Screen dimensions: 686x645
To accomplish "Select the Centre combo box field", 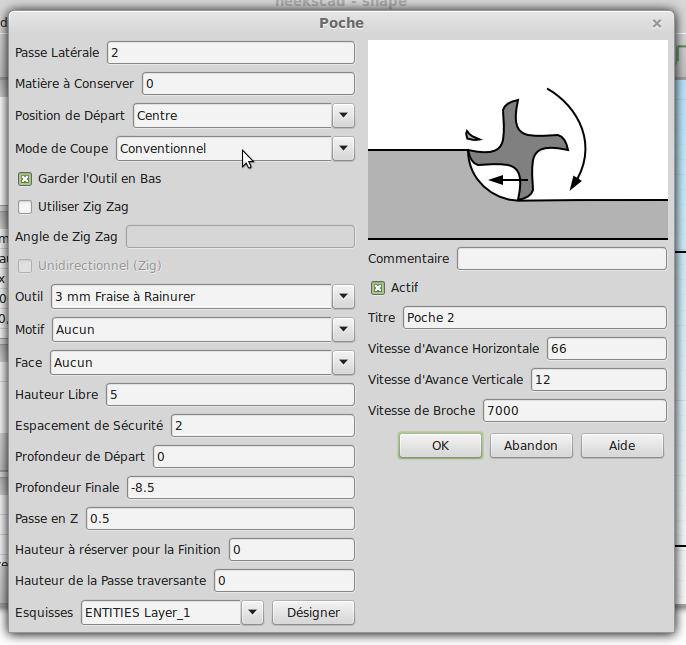I will click(233, 116).
